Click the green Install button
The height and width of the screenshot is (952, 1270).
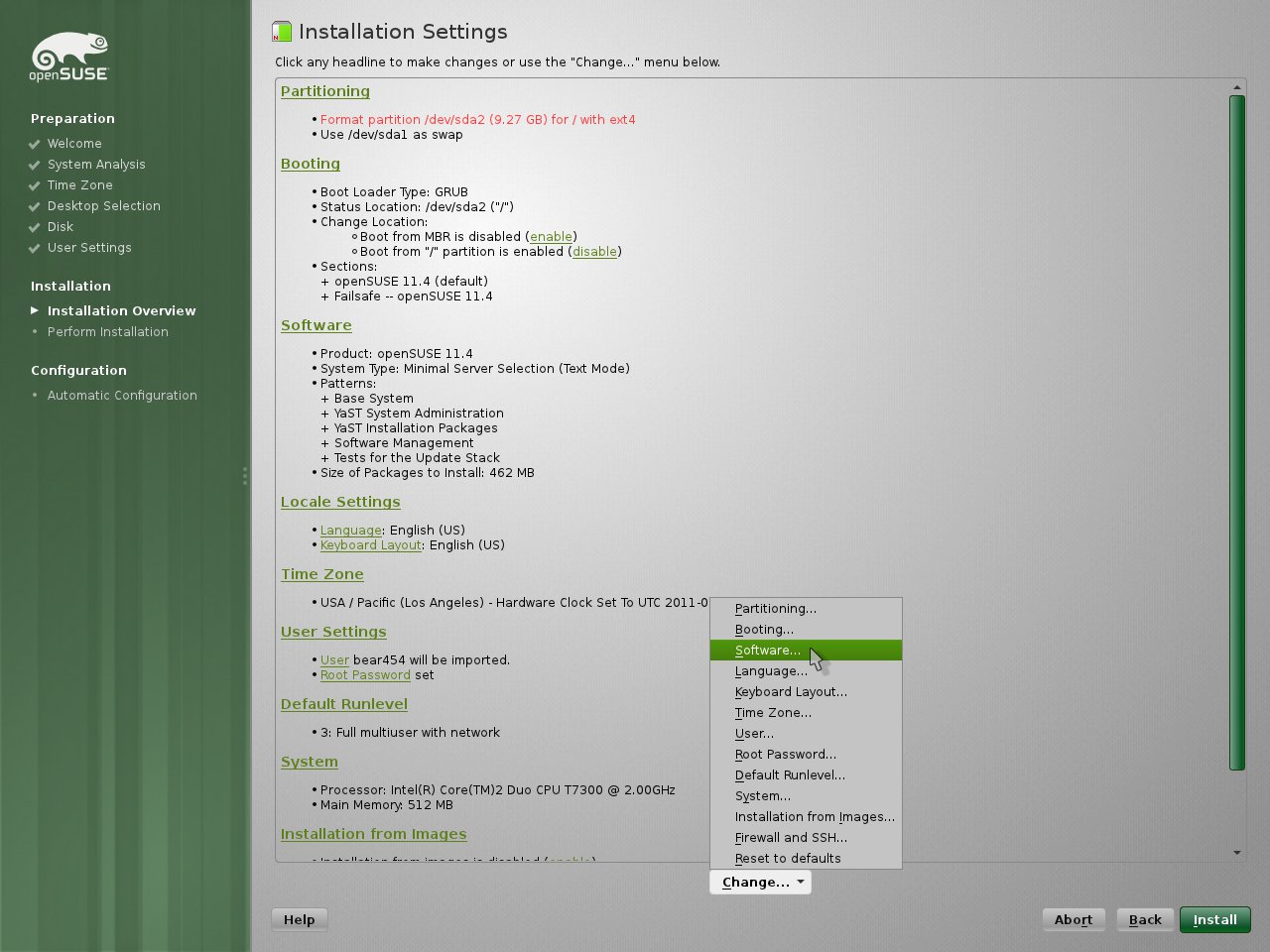click(1214, 920)
